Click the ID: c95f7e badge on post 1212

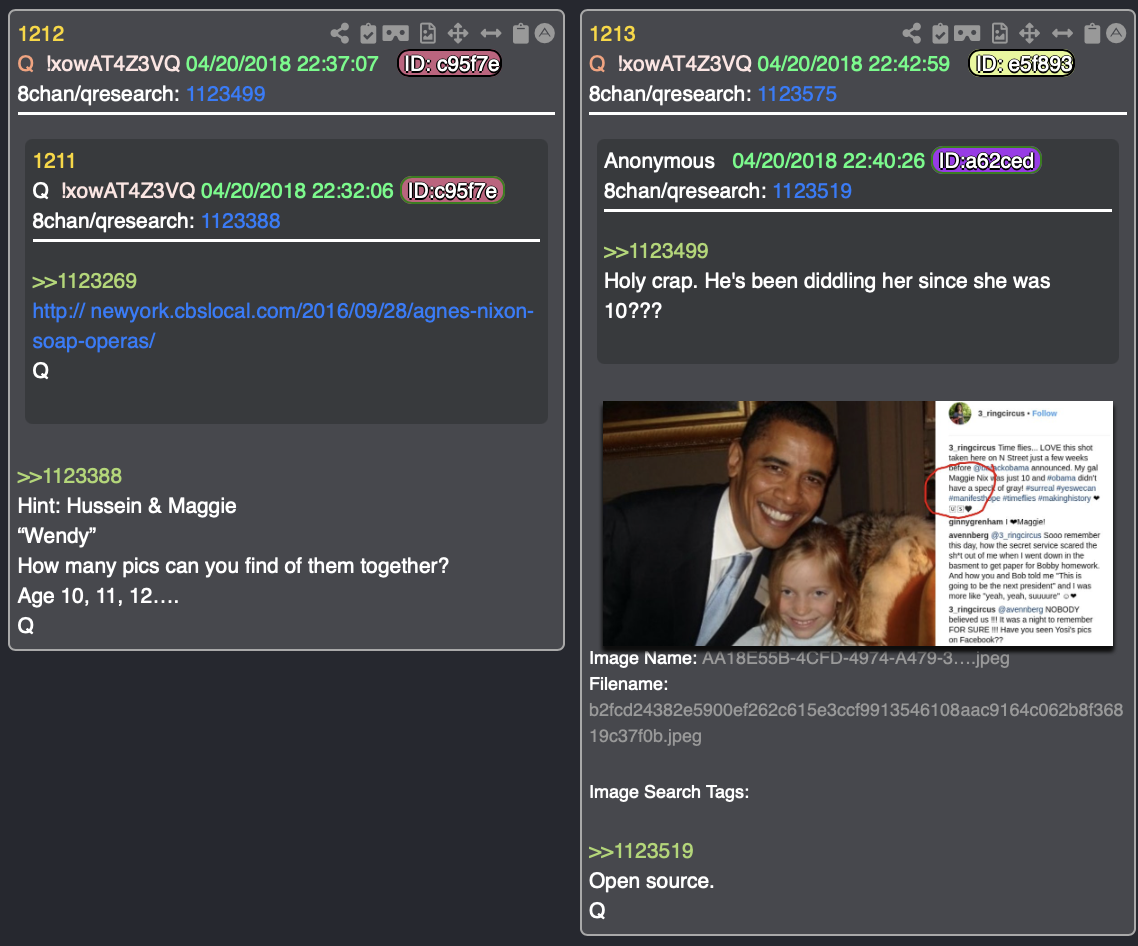pos(450,64)
